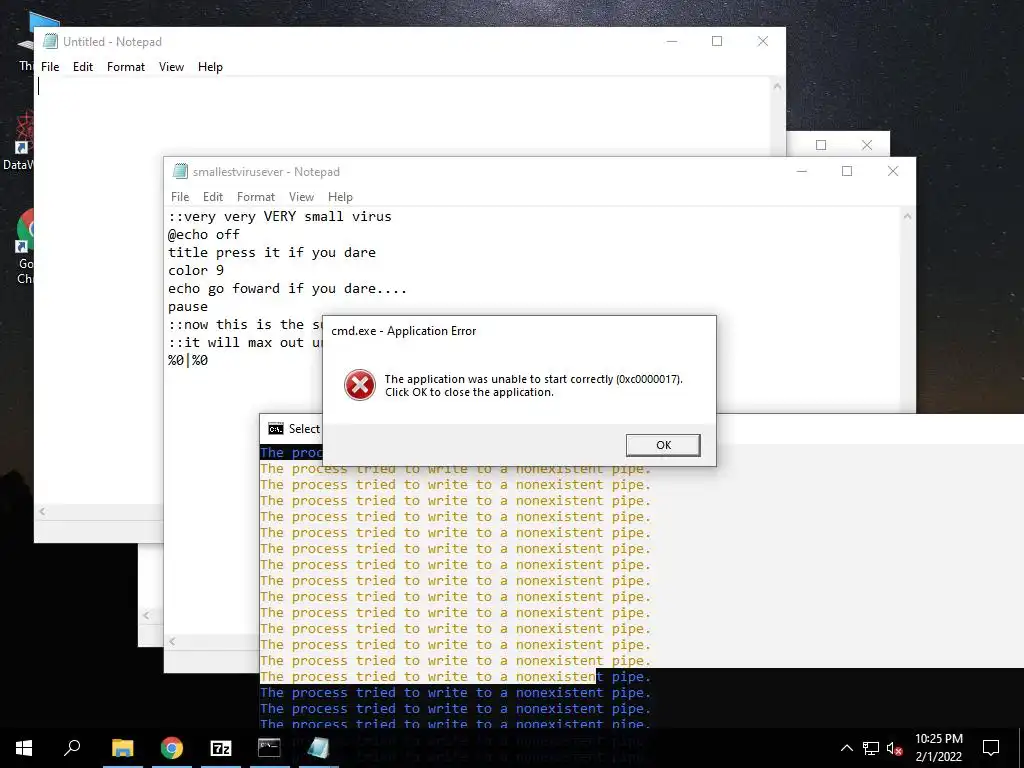1024x768 pixels.
Task: Click the cmd icon in Select window title
Action: [276, 429]
